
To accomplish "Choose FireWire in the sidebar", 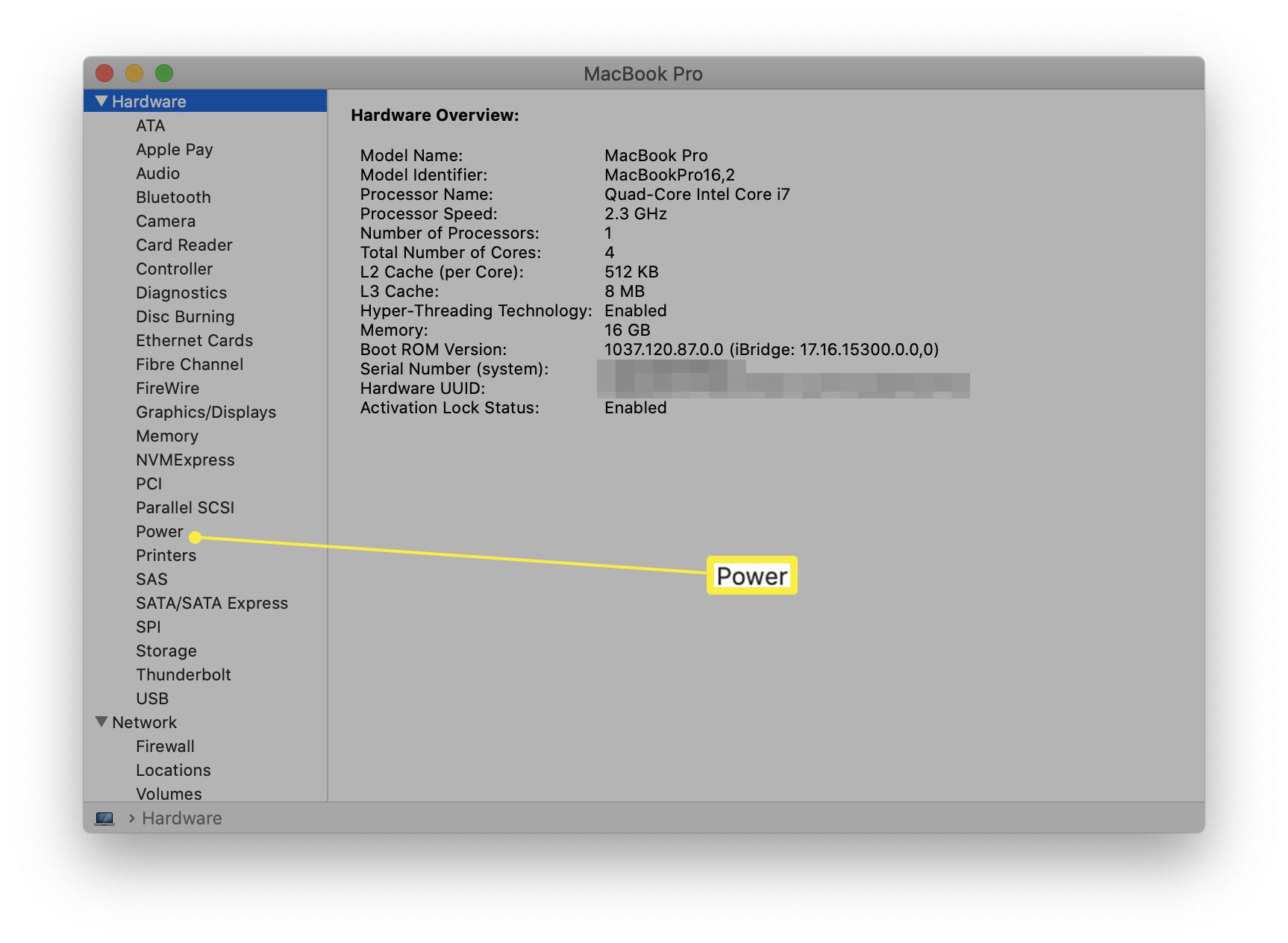I will (x=168, y=388).
